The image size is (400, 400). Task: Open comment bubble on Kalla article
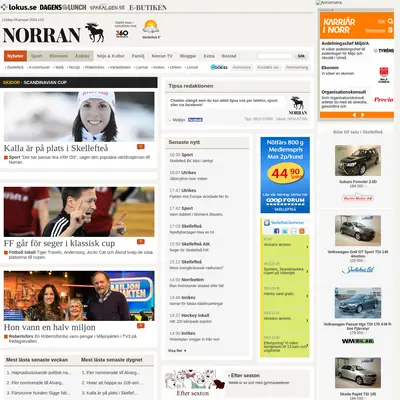(140, 147)
